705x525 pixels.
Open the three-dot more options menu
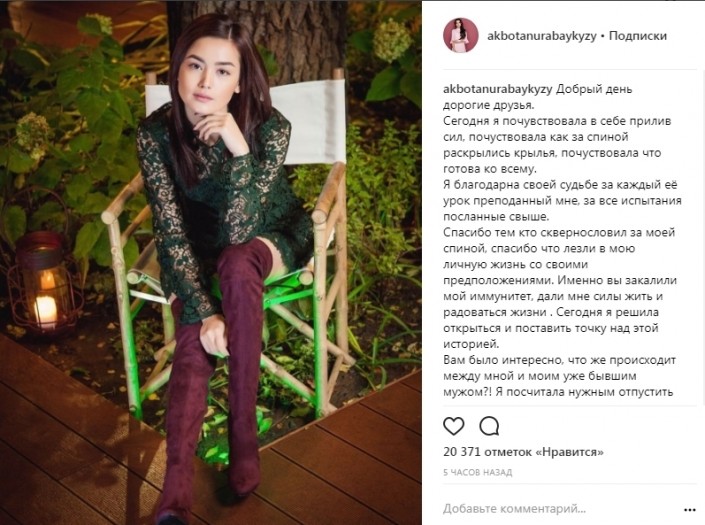(690, 510)
